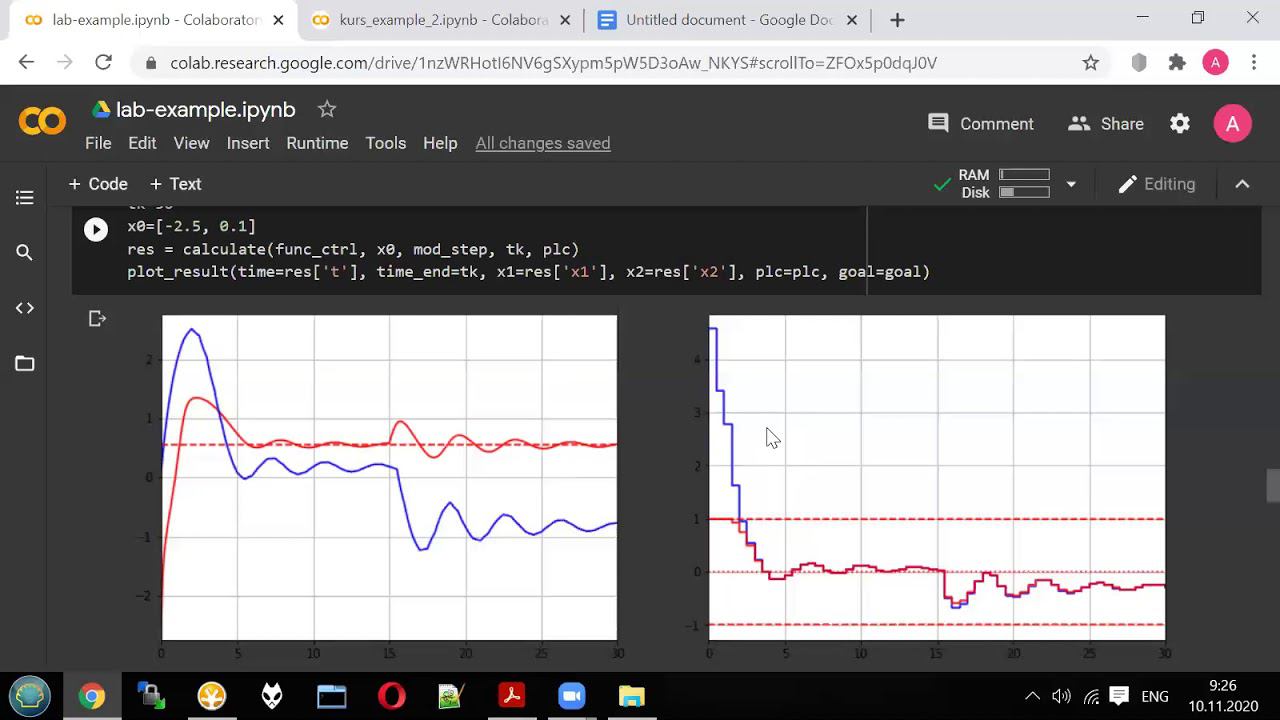Screen dimensions: 1280x720
Task: Click the cell output options icon
Action: pyautogui.click(x=97, y=319)
